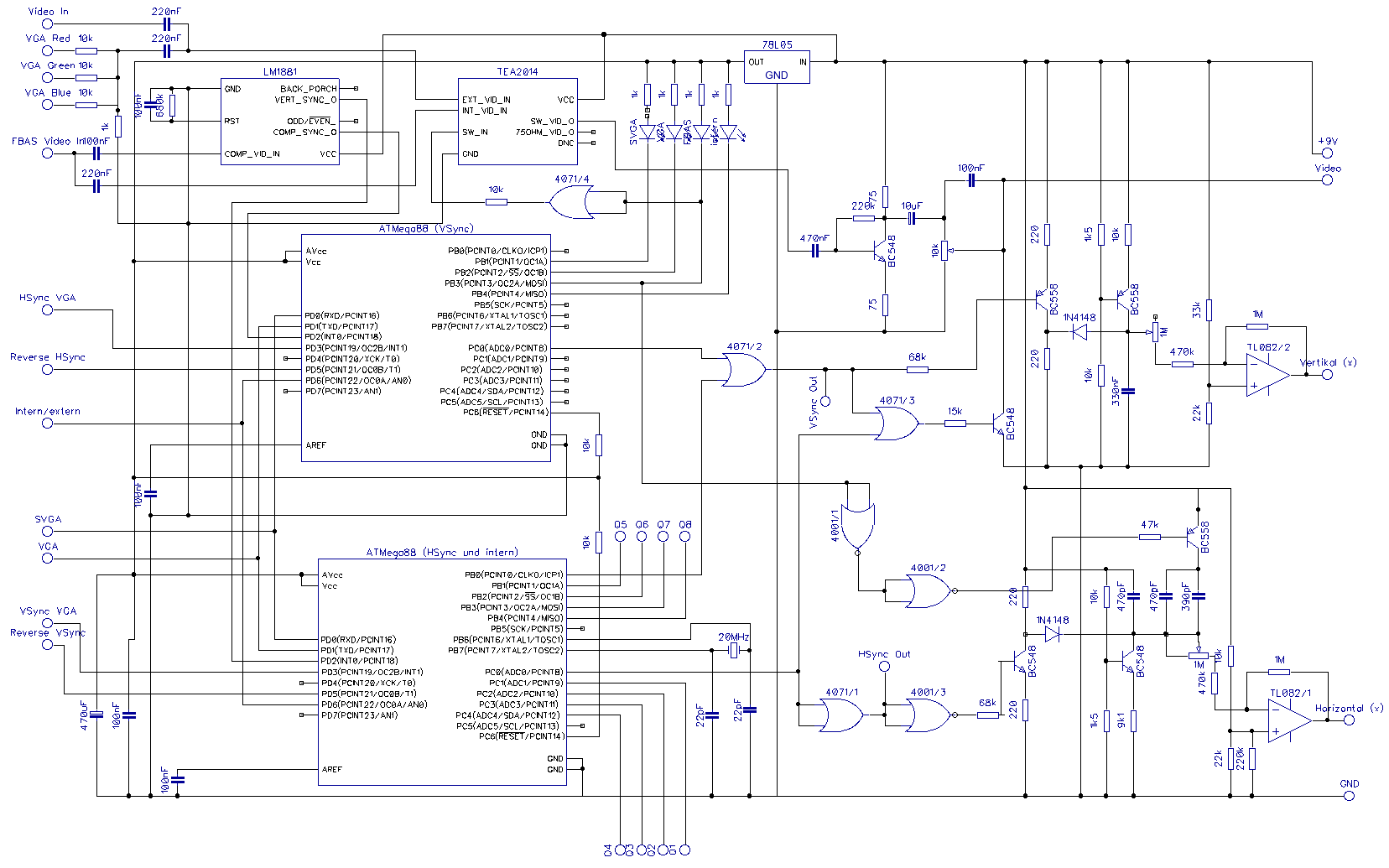Click the Intern/extern input terminal
The width and height of the screenshot is (1389, 868).
click(x=48, y=424)
